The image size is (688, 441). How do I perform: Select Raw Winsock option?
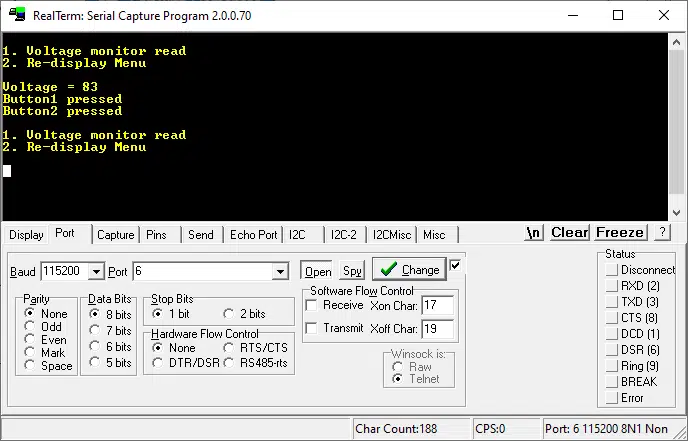coord(412,366)
